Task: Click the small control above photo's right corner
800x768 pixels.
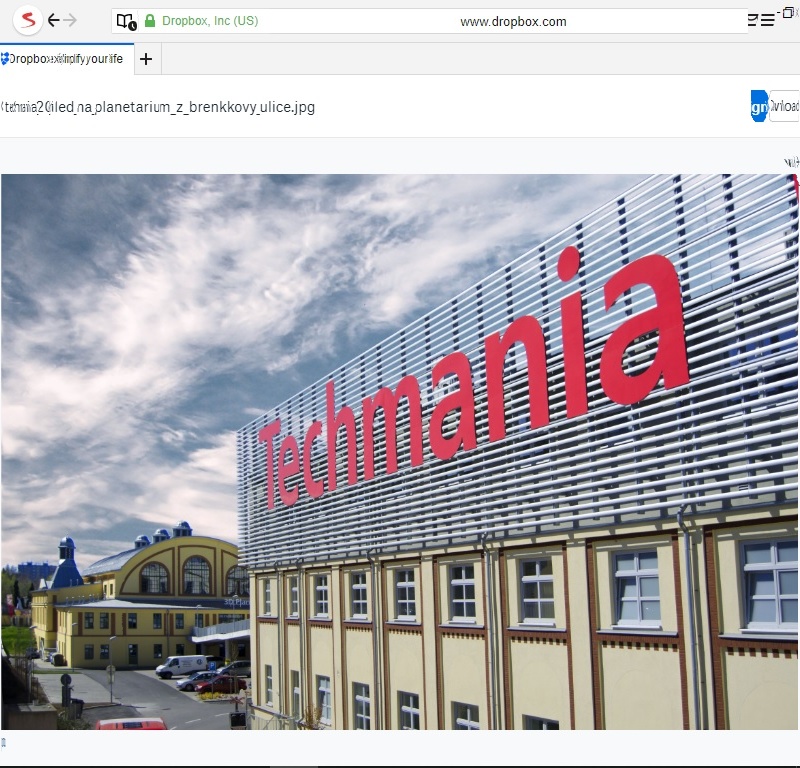Action: click(791, 161)
